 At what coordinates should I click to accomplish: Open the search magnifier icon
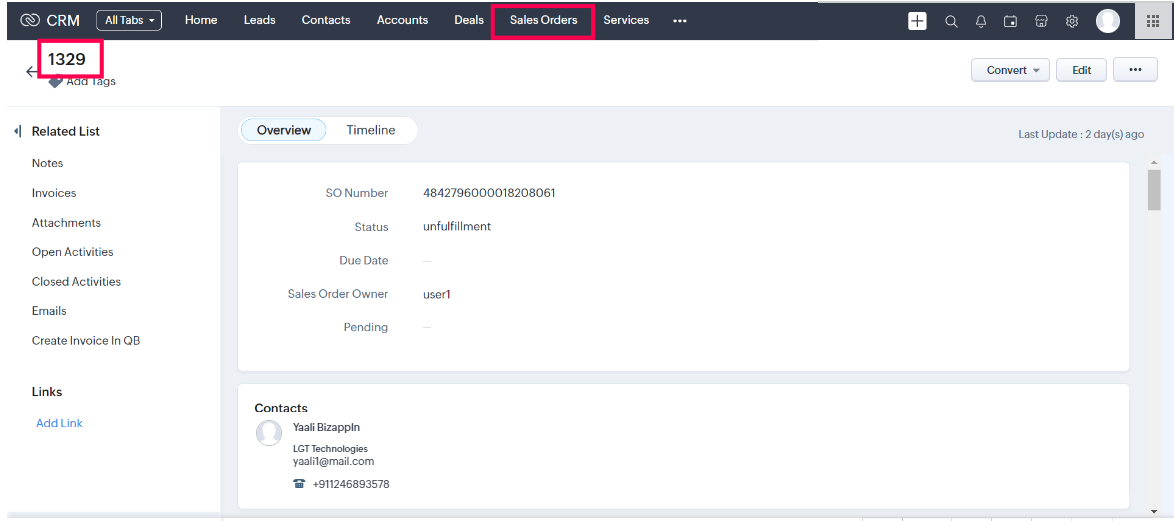(x=951, y=21)
